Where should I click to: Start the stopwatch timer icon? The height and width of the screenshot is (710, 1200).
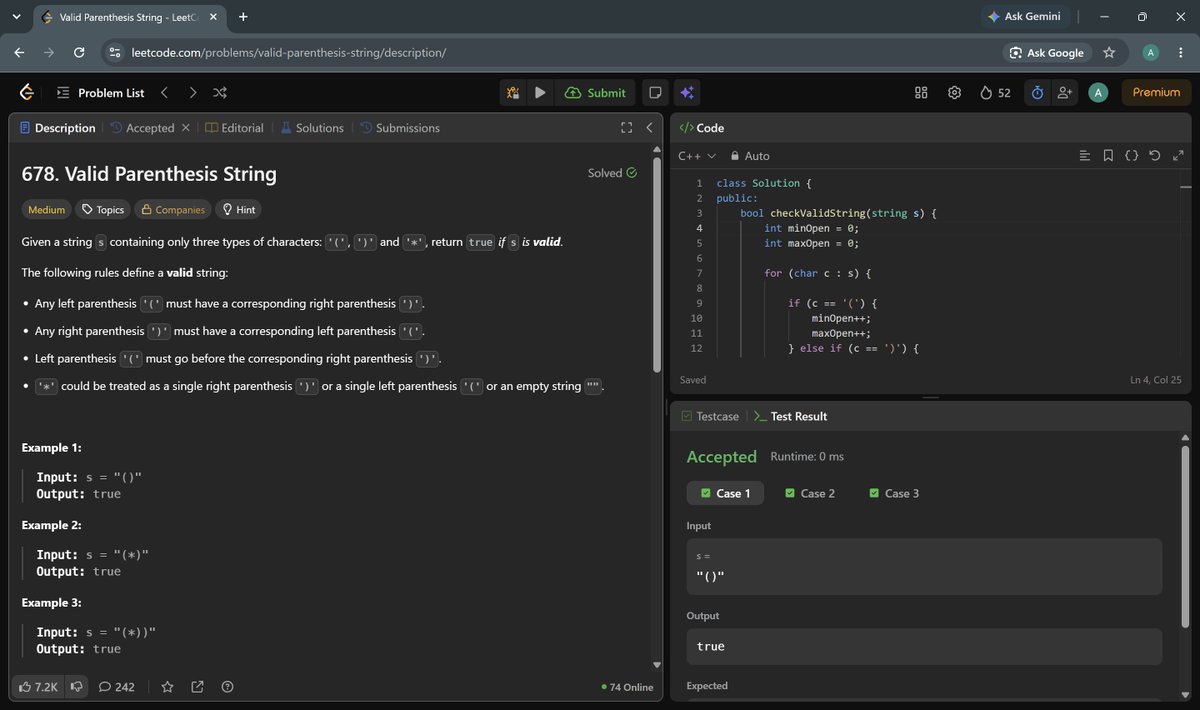(x=1037, y=93)
